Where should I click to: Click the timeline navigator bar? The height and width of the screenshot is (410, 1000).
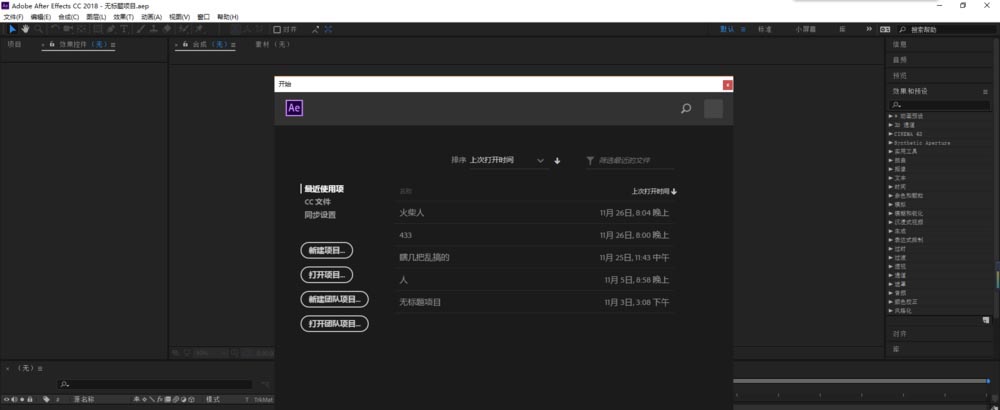tap(862, 381)
